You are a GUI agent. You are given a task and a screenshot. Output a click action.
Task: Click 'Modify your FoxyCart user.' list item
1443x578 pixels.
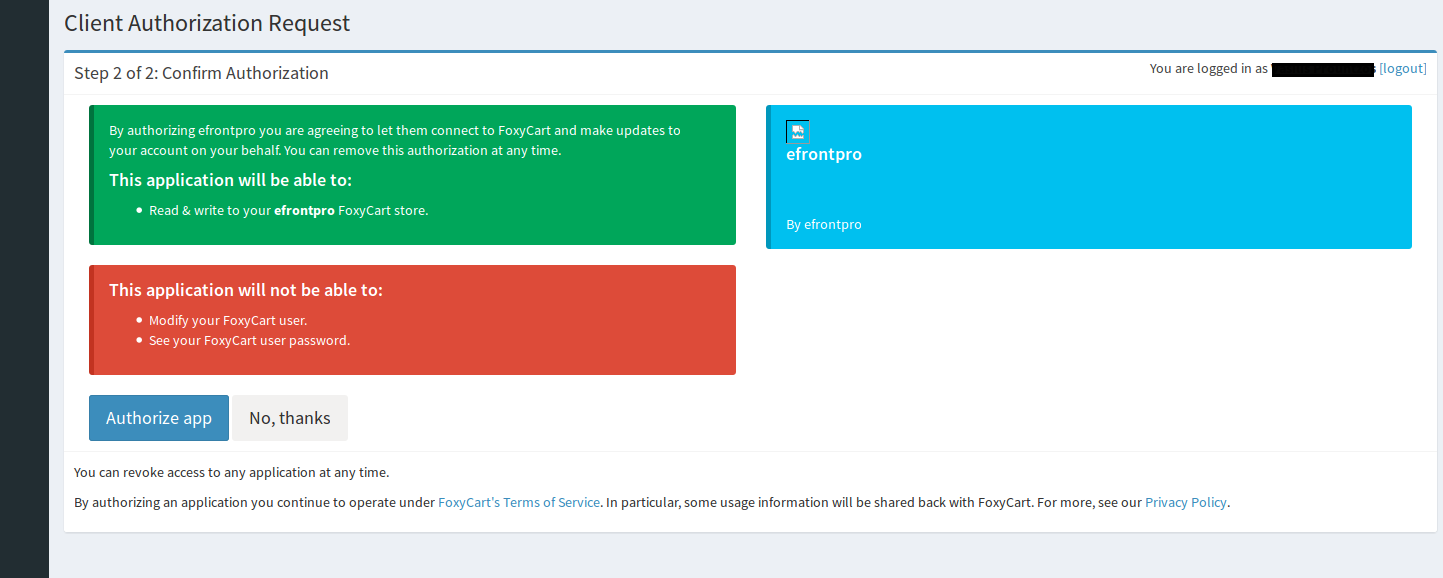click(228, 321)
